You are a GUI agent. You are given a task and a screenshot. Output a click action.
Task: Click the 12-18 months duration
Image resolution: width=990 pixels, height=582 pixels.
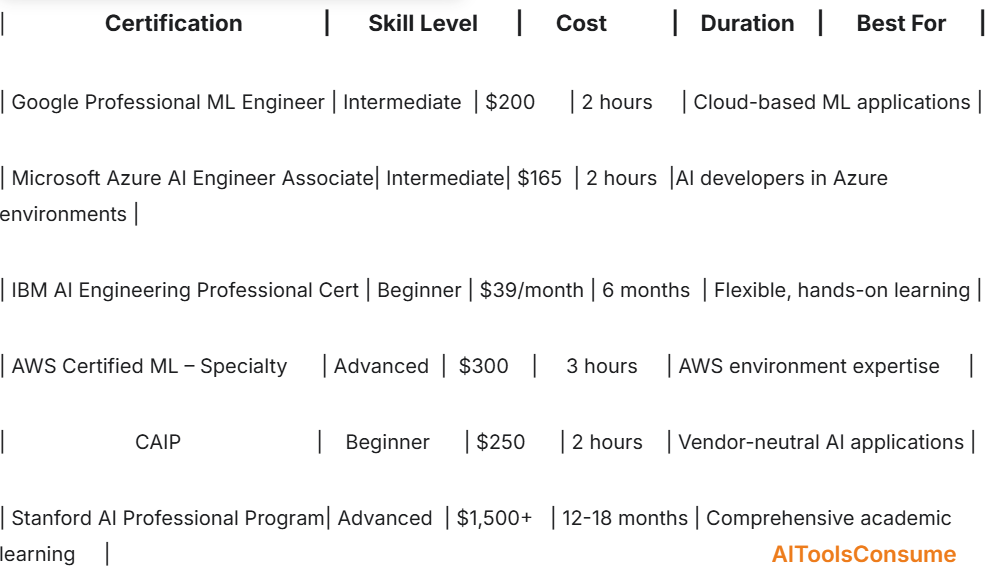[624, 518]
